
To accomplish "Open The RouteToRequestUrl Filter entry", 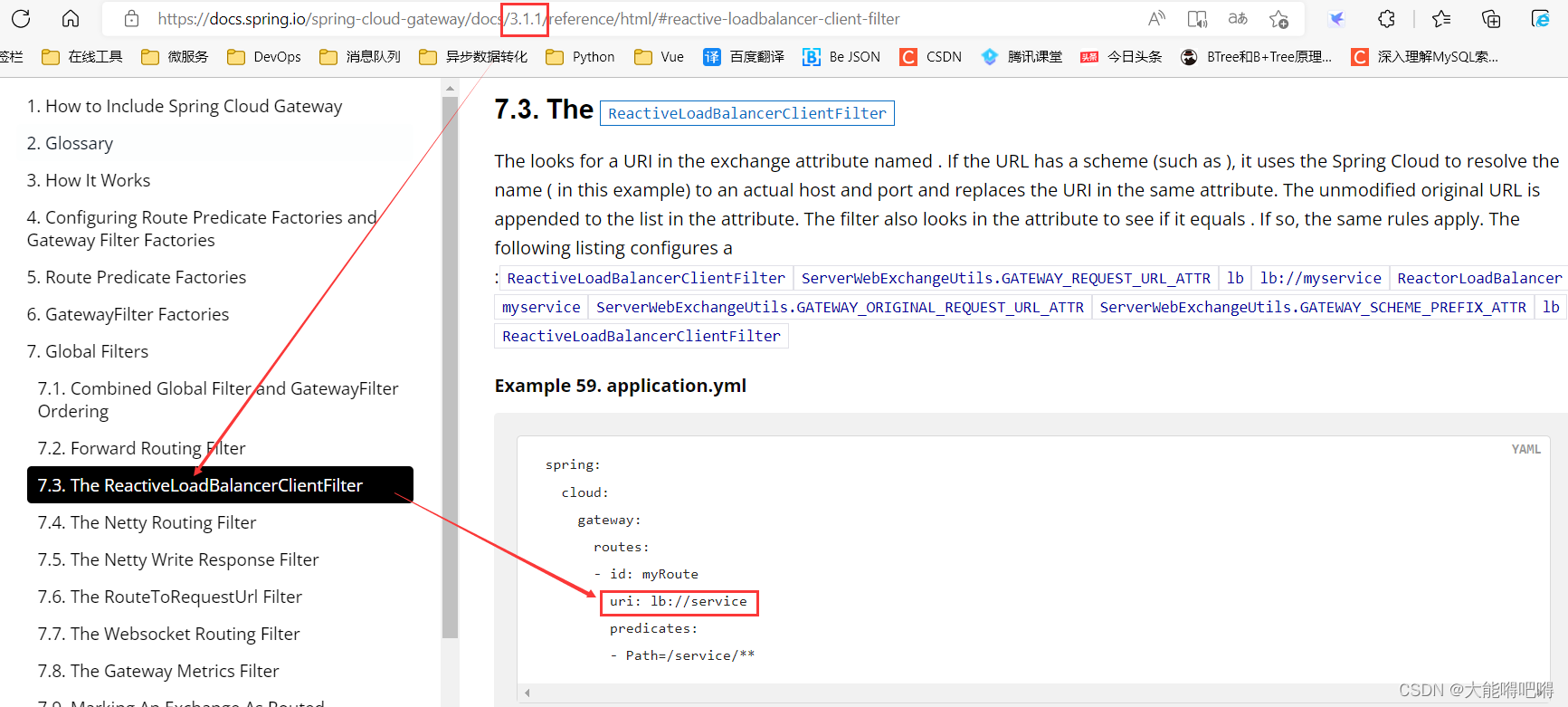I will coord(170,597).
